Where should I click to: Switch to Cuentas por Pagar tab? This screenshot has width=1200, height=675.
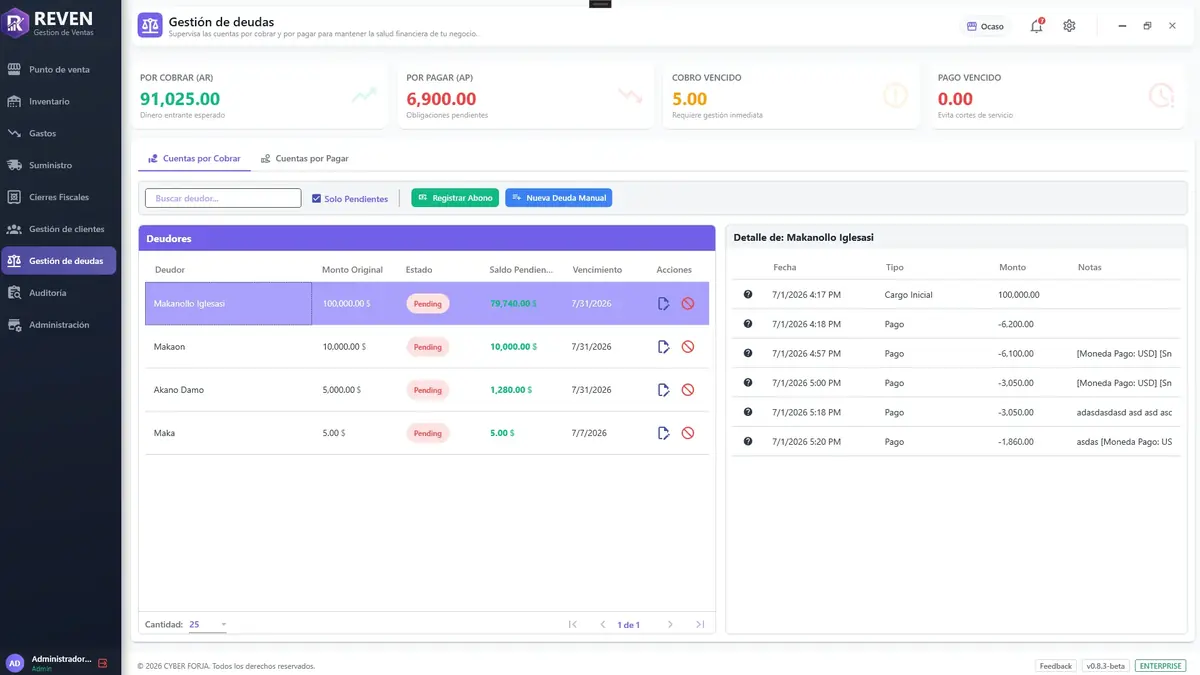(304, 159)
